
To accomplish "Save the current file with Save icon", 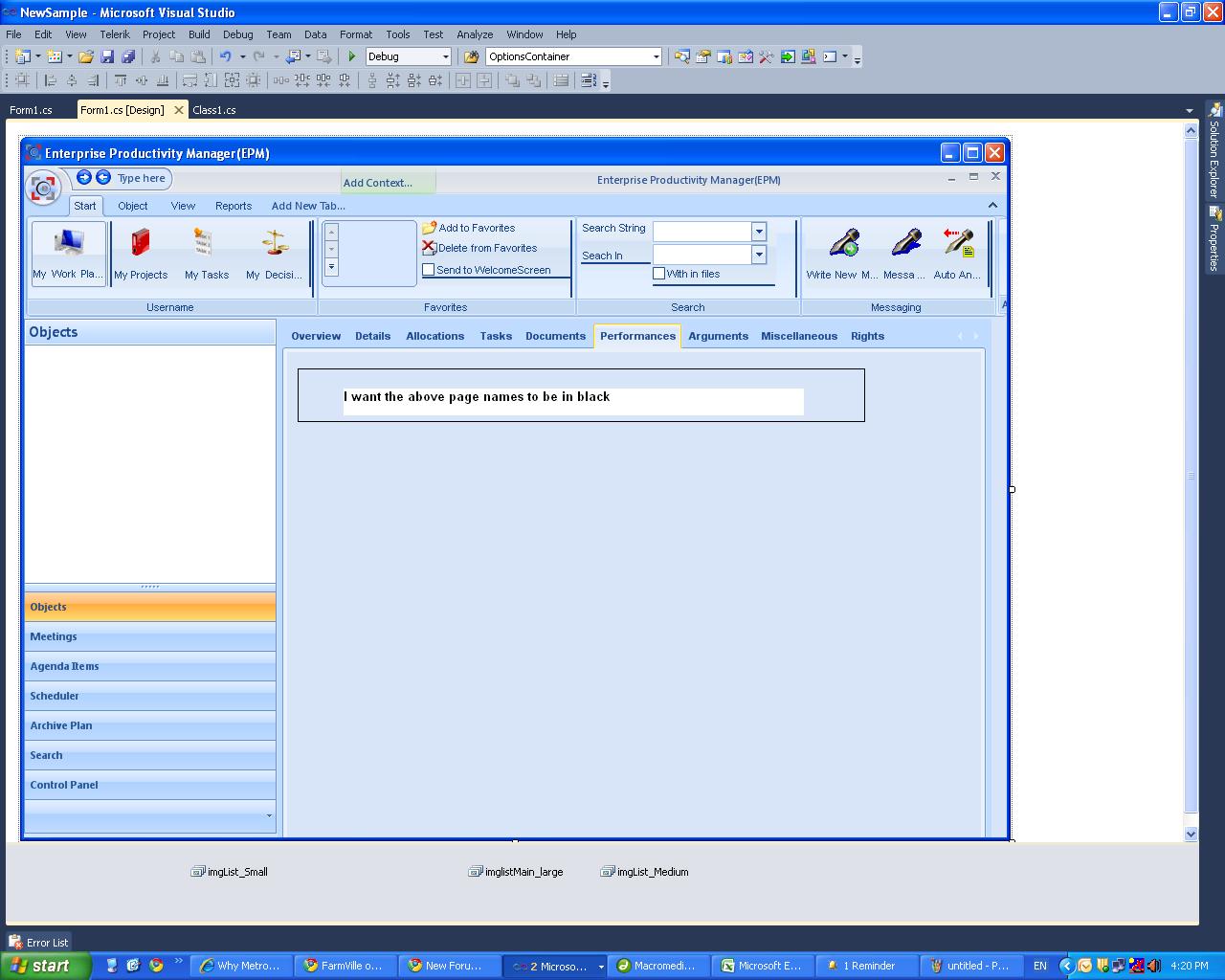I will (107, 56).
